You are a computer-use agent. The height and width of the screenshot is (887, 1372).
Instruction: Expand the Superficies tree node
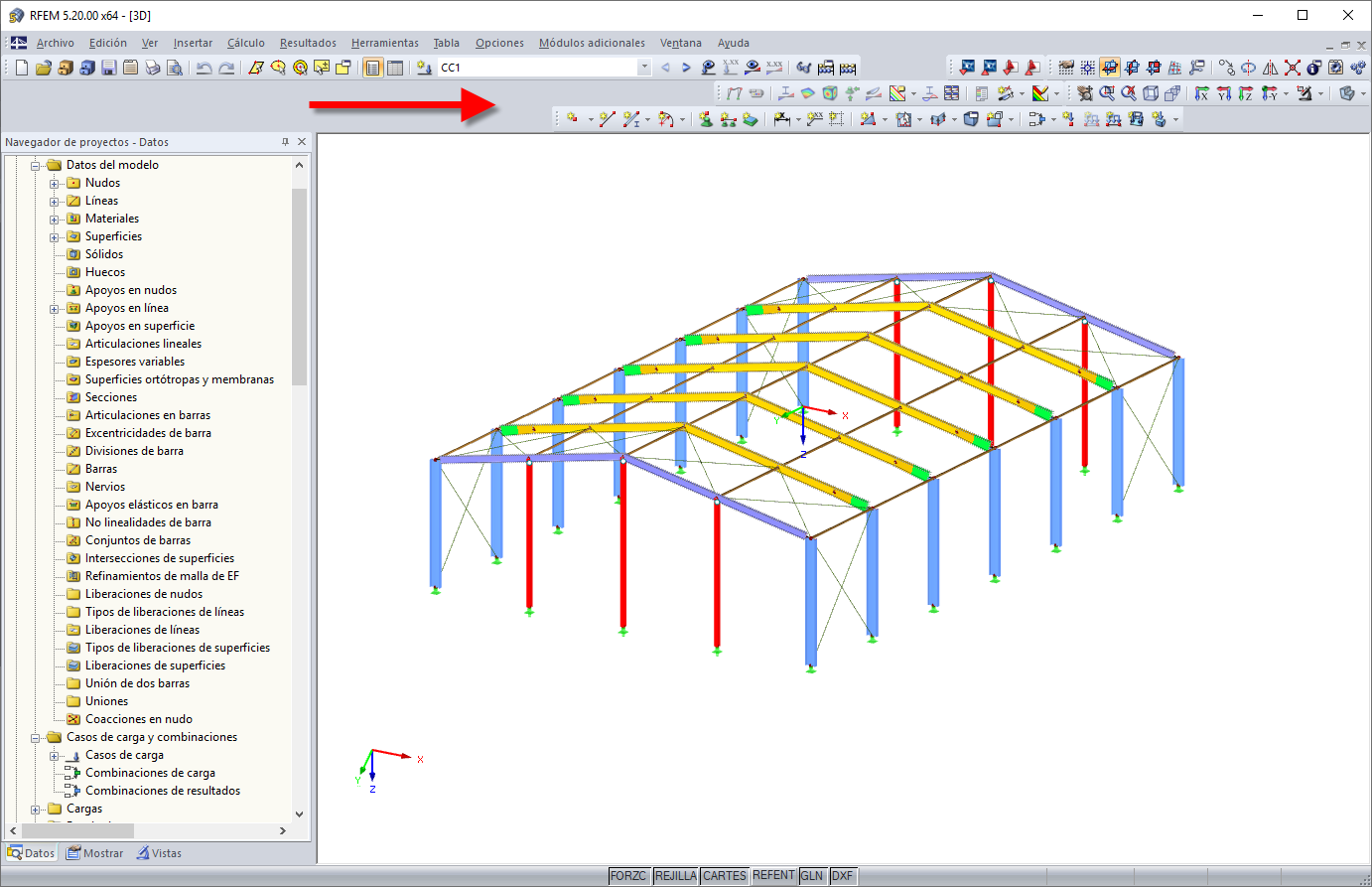55,237
